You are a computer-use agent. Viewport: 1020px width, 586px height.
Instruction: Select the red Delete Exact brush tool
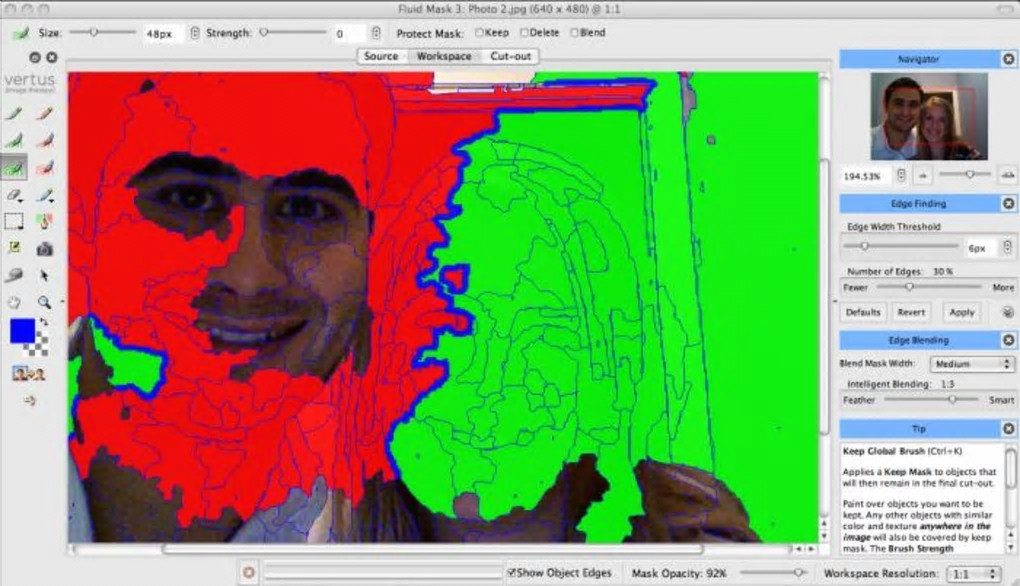point(45,114)
